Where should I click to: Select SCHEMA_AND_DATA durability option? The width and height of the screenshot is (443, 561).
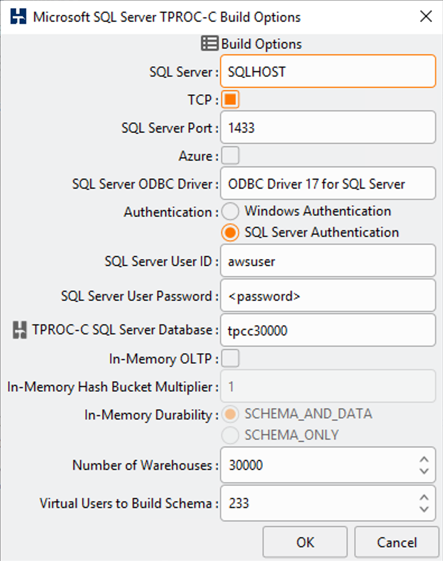(x=230, y=414)
